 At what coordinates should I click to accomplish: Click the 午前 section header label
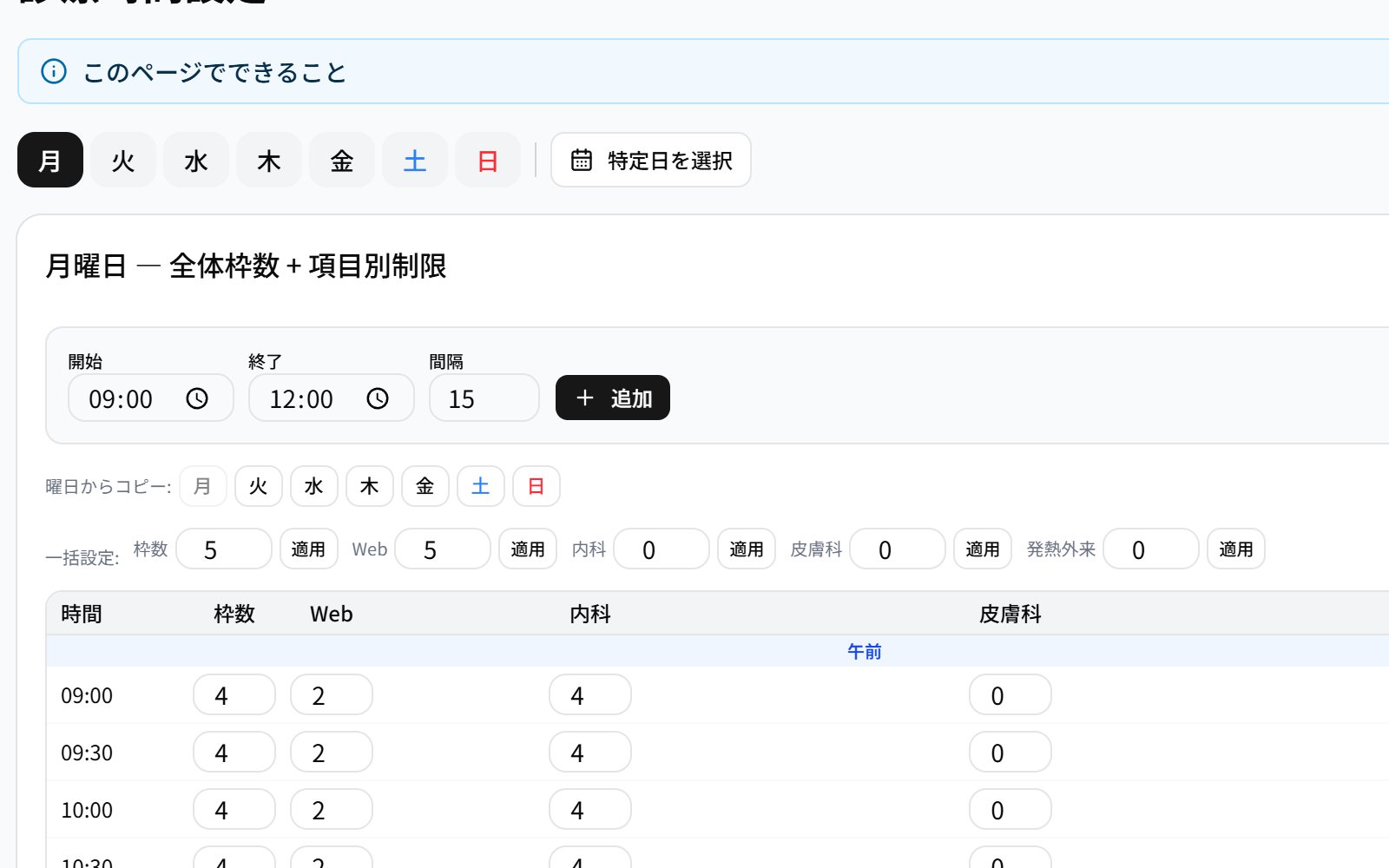[865, 651]
